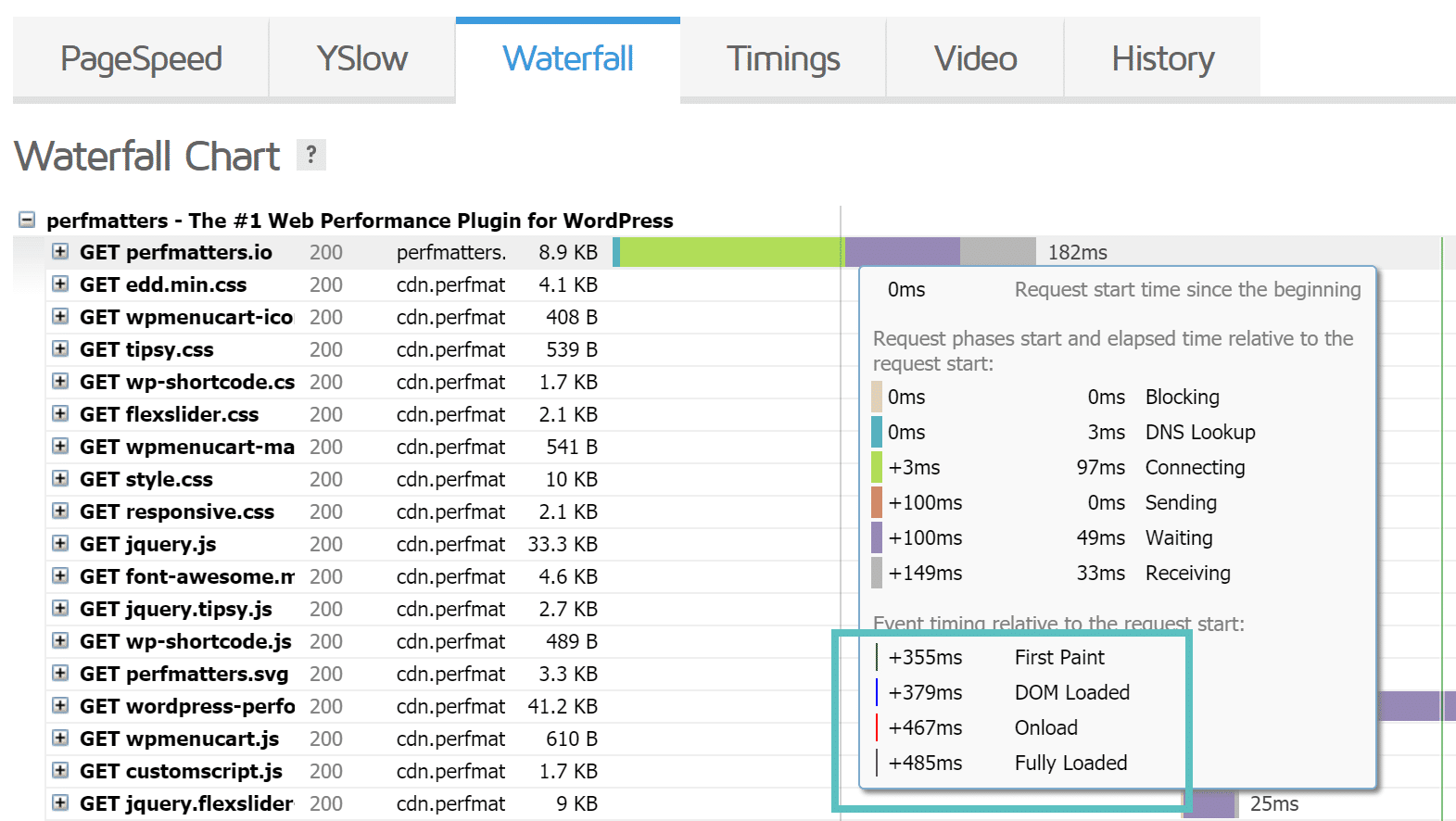The width and height of the screenshot is (1456, 821).
Task: Expand the GET jquery.js request details
Action: (x=60, y=544)
